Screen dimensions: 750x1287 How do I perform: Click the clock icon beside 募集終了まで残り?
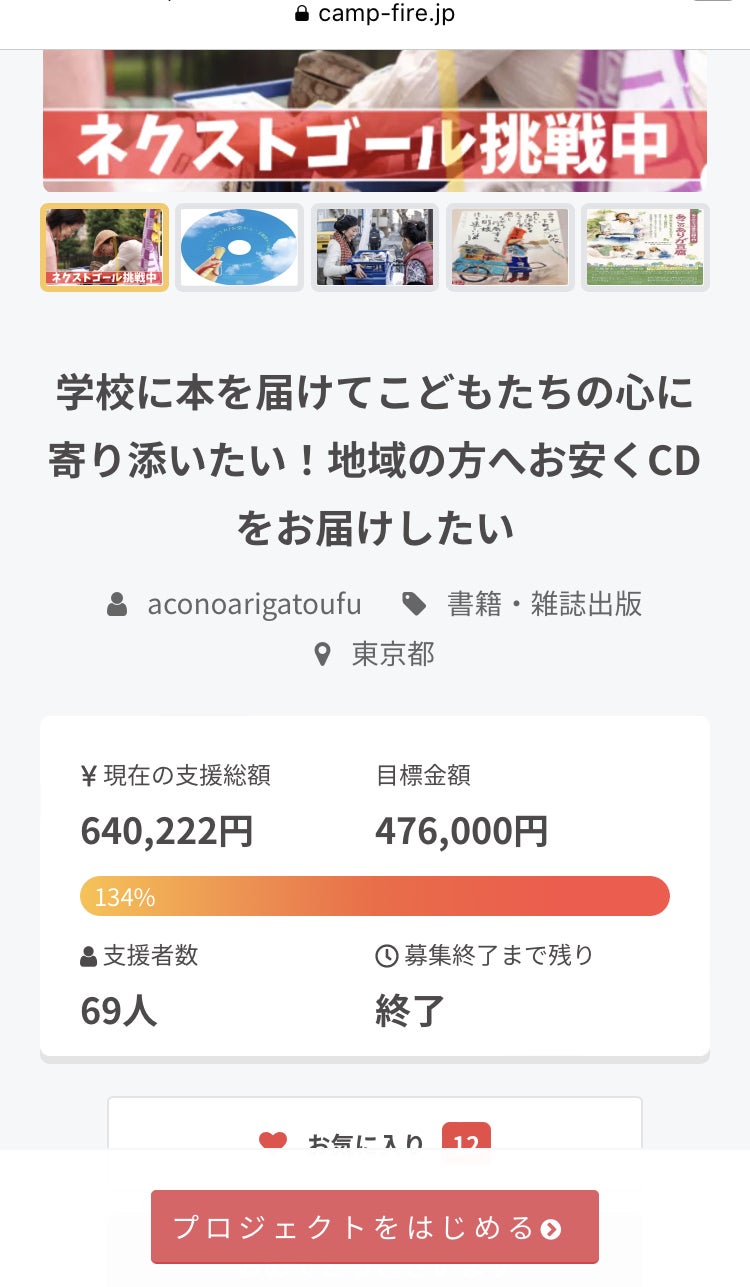[x=386, y=956]
